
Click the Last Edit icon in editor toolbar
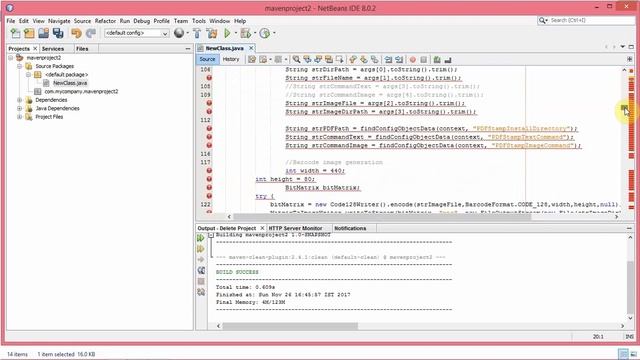[252, 60]
